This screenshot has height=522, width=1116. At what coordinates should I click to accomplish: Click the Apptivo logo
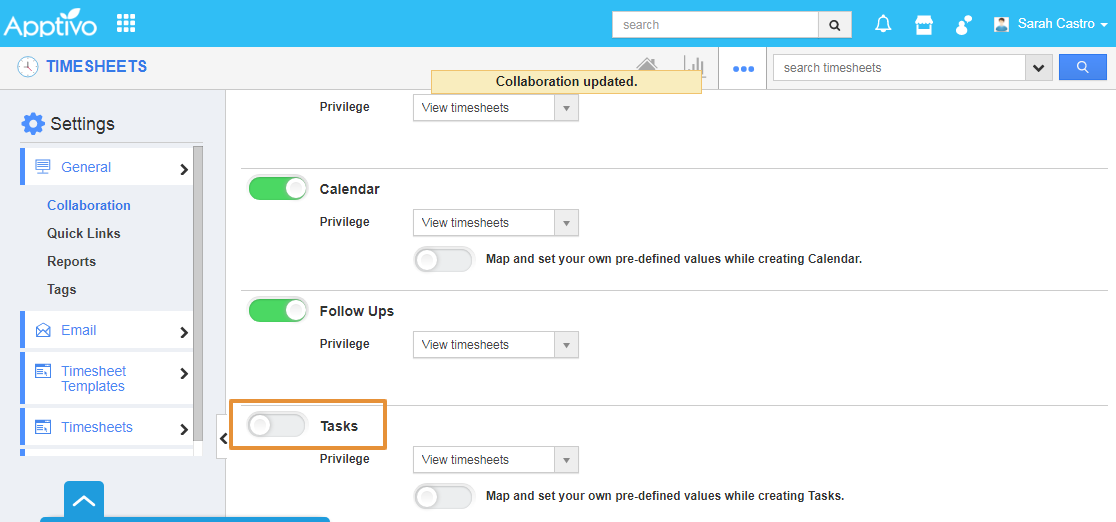click(51, 24)
